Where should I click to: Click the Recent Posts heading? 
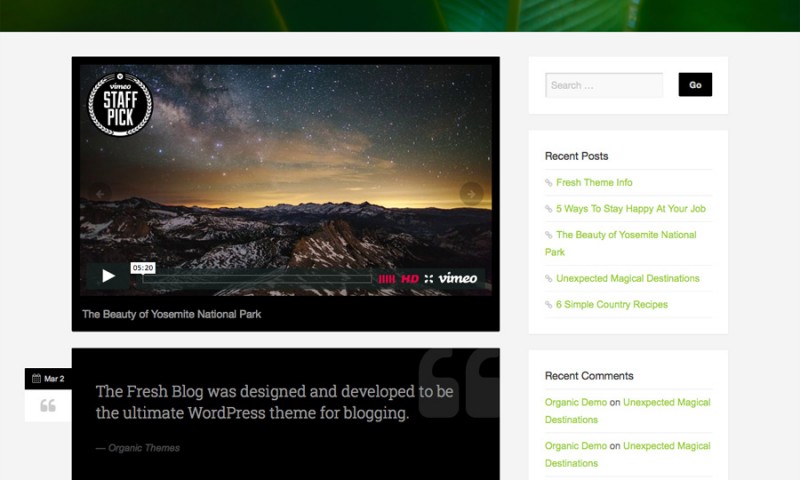tap(577, 156)
